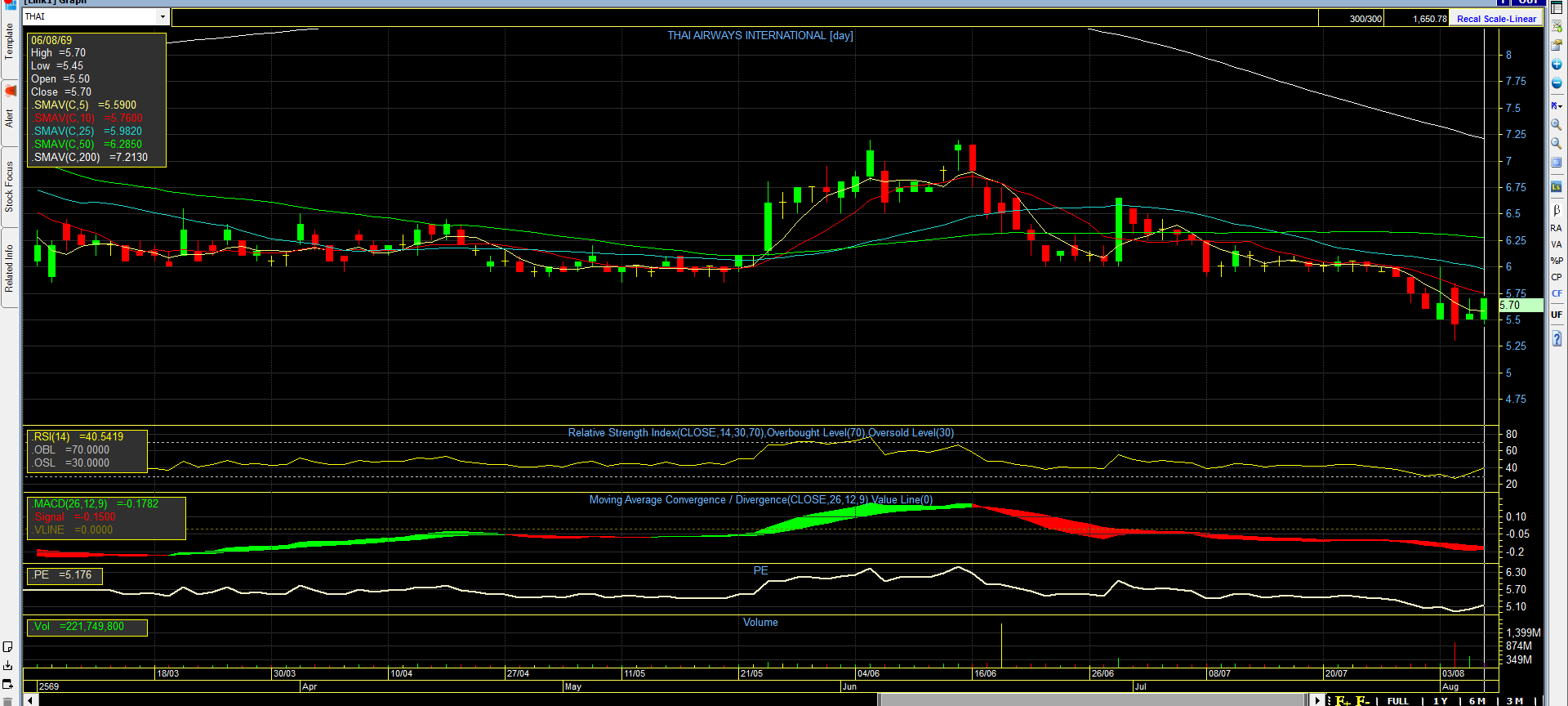Open the Related Info side tab

coord(9,268)
